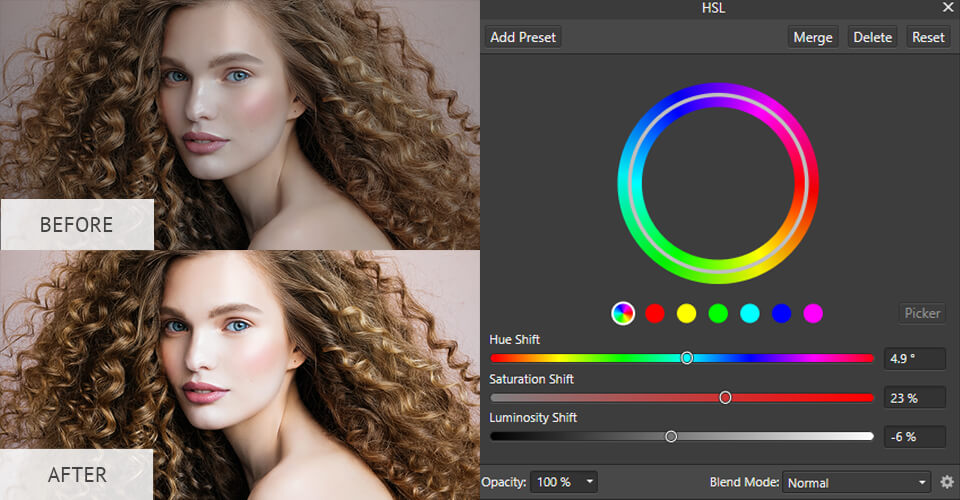
Task: Open the blend options gear icon
Action: [x=947, y=482]
